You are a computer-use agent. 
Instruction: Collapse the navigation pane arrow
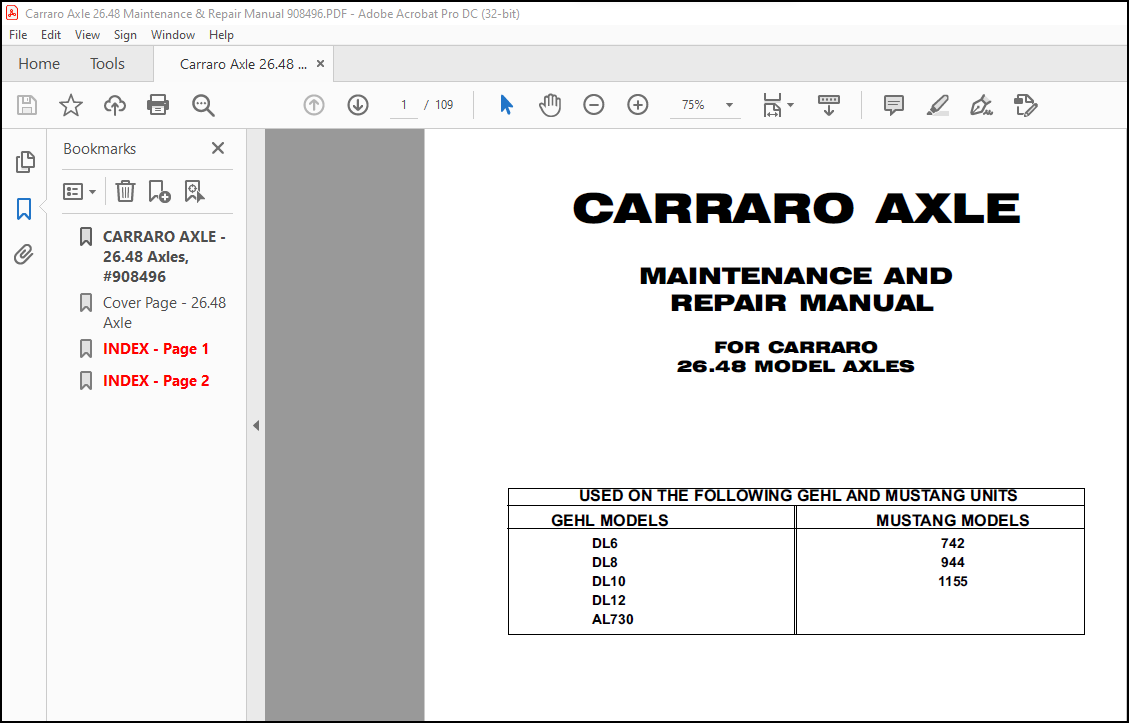point(256,426)
